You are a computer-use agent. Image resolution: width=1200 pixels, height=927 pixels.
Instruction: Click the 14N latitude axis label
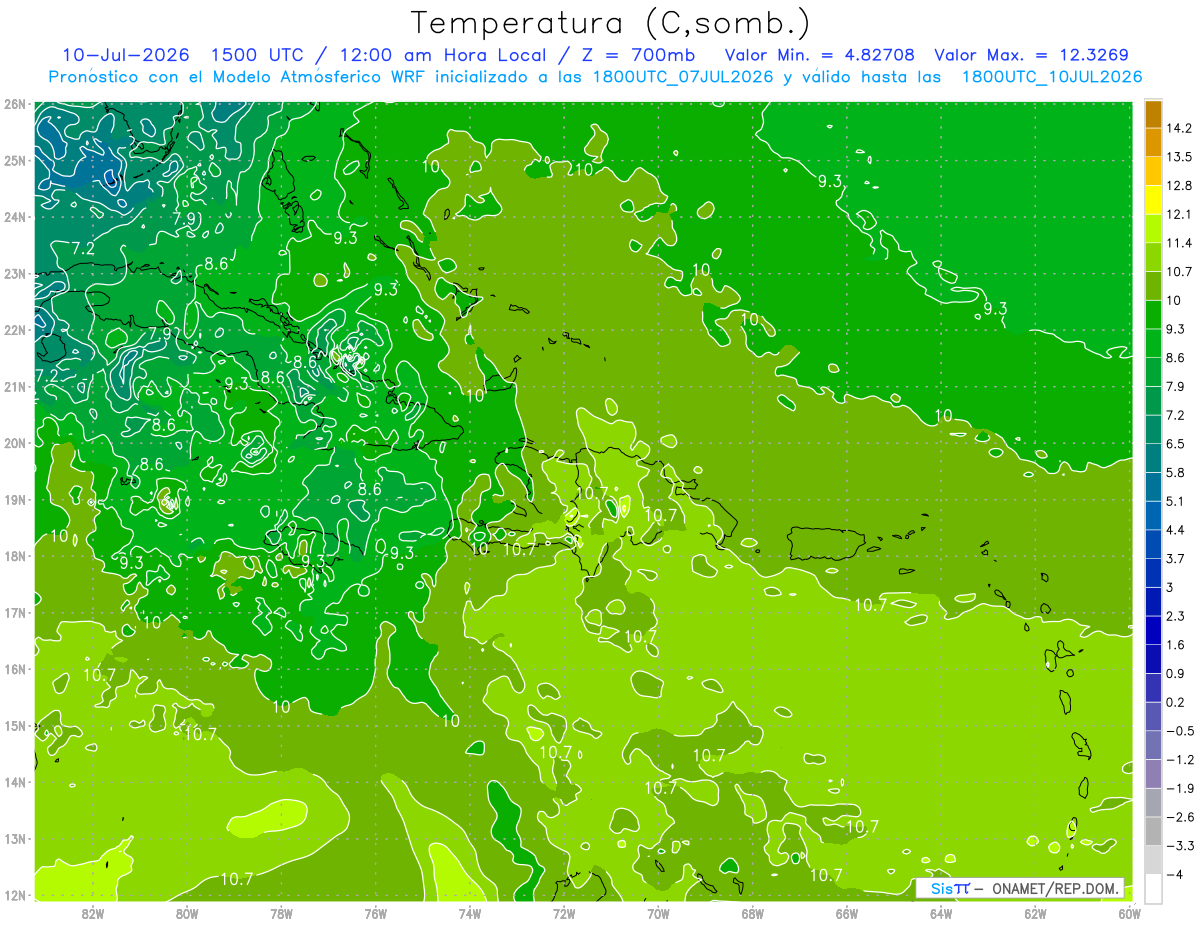click(x=15, y=782)
